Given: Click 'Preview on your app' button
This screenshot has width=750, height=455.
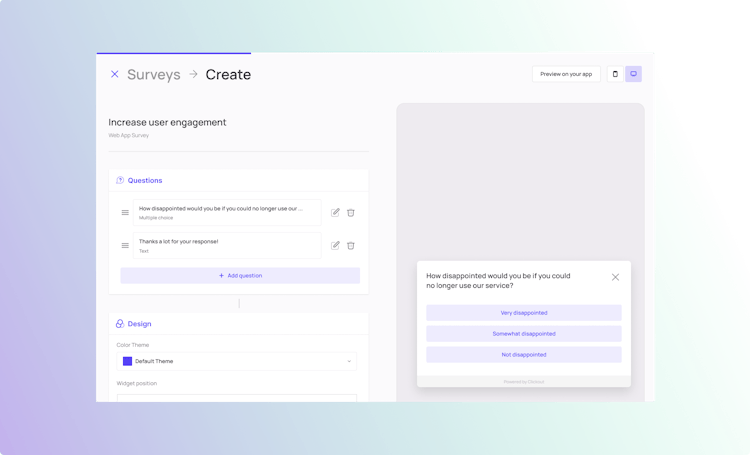Looking at the screenshot, I should click(566, 74).
